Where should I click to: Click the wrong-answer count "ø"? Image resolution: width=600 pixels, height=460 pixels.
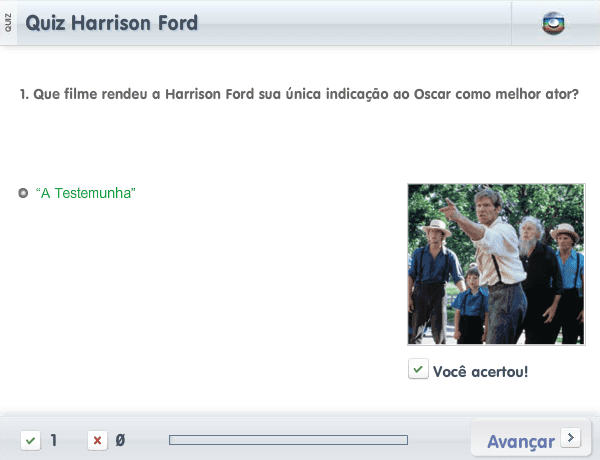(x=120, y=440)
